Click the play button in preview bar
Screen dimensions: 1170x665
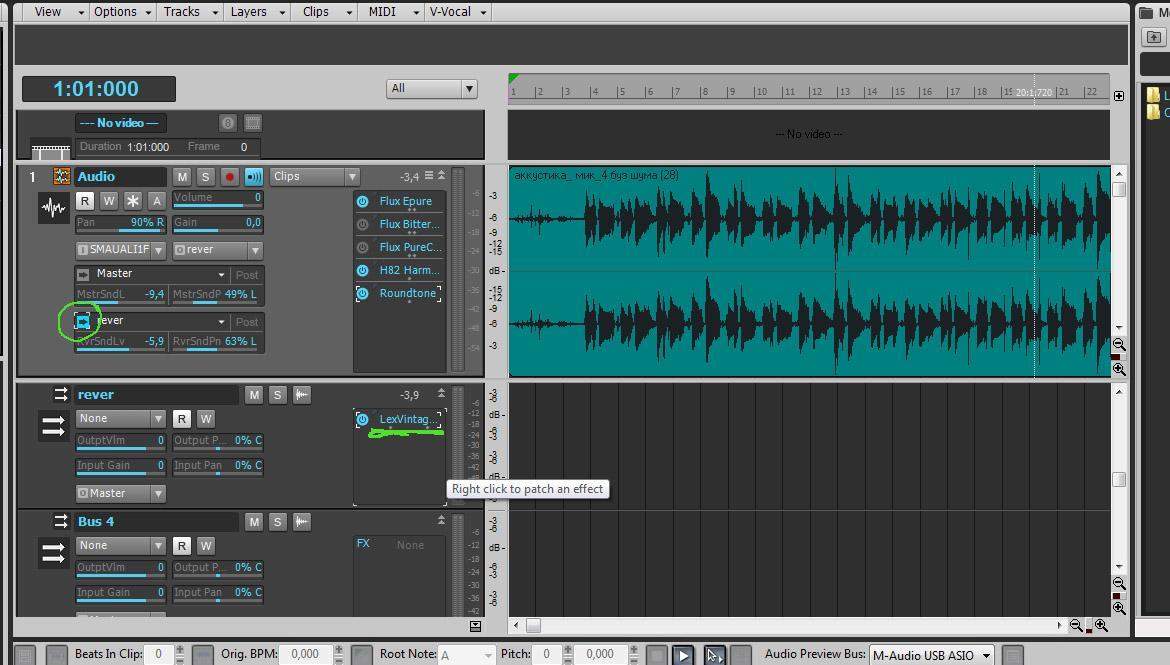[683, 655]
